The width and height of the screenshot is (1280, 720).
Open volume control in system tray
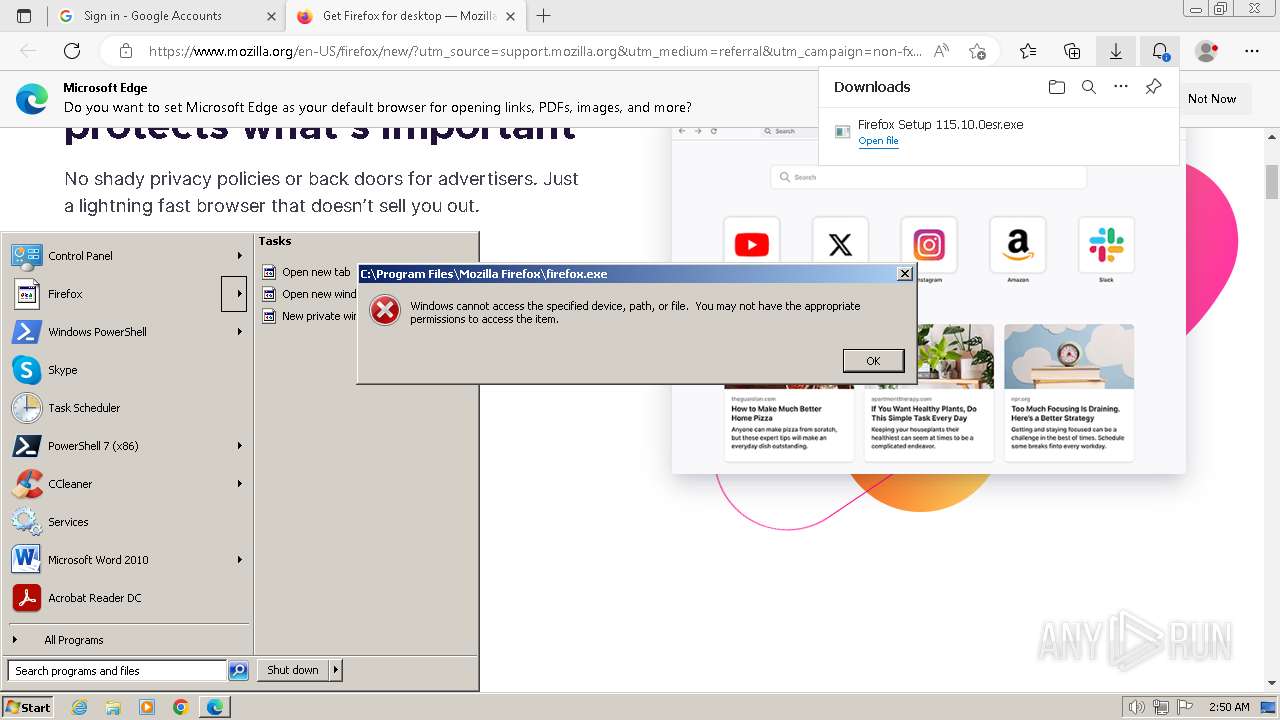click(x=1137, y=707)
